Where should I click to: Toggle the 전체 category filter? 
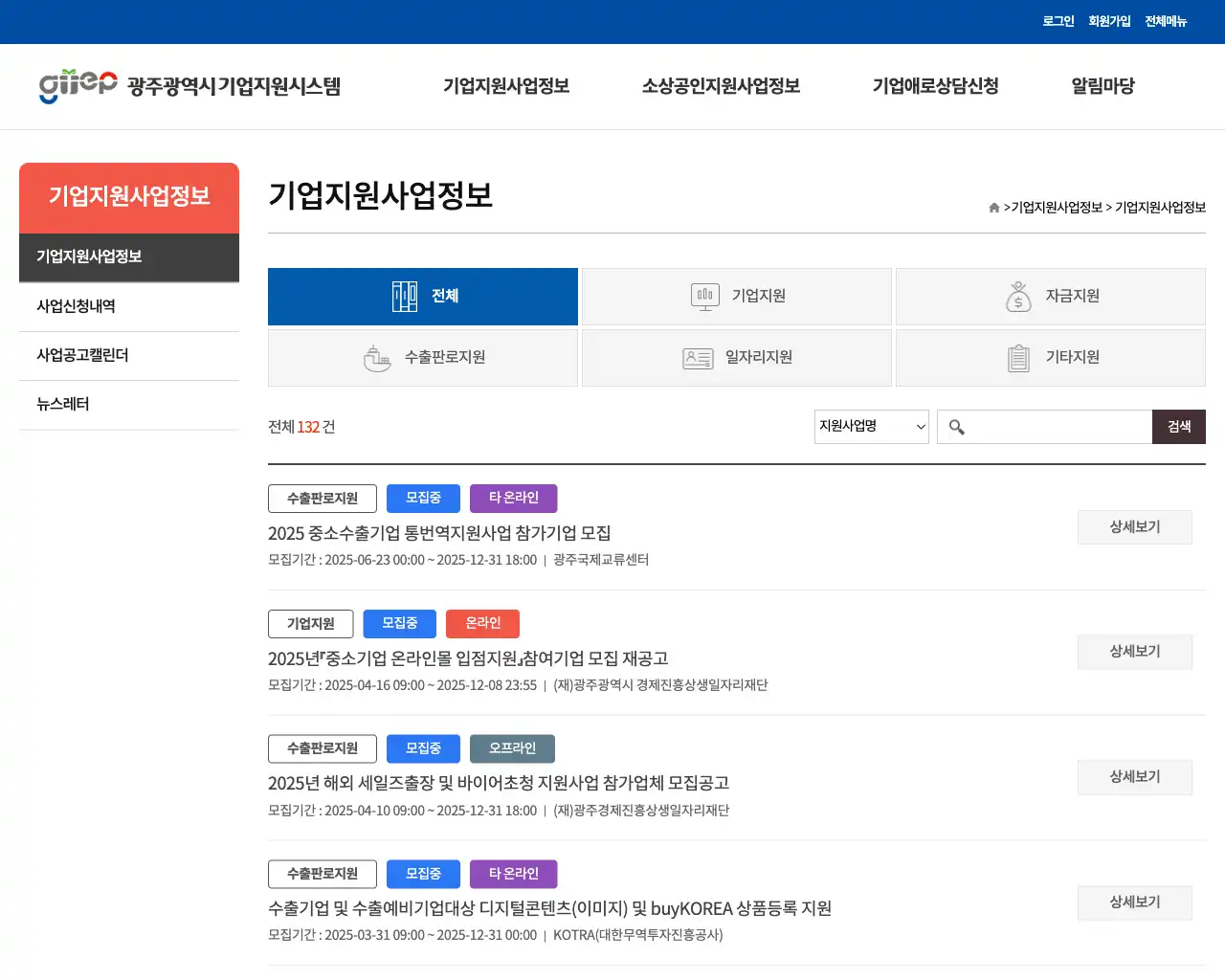(x=422, y=296)
